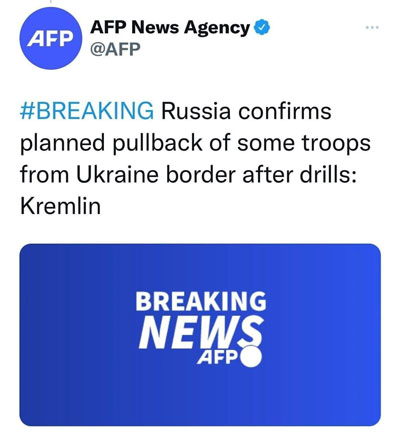The height and width of the screenshot is (438, 400).
Task: Click the 'some troops' phrase in the tweet
Action: [x=304, y=143]
